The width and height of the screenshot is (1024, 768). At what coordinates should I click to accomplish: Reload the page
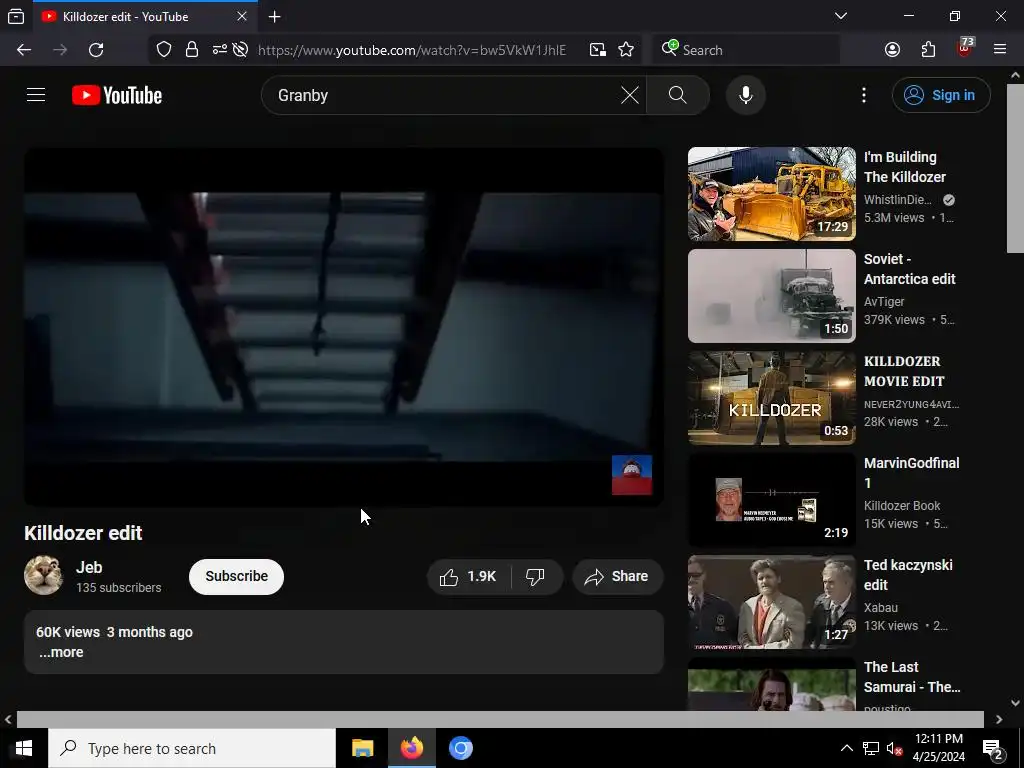click(x=96, y=50)
